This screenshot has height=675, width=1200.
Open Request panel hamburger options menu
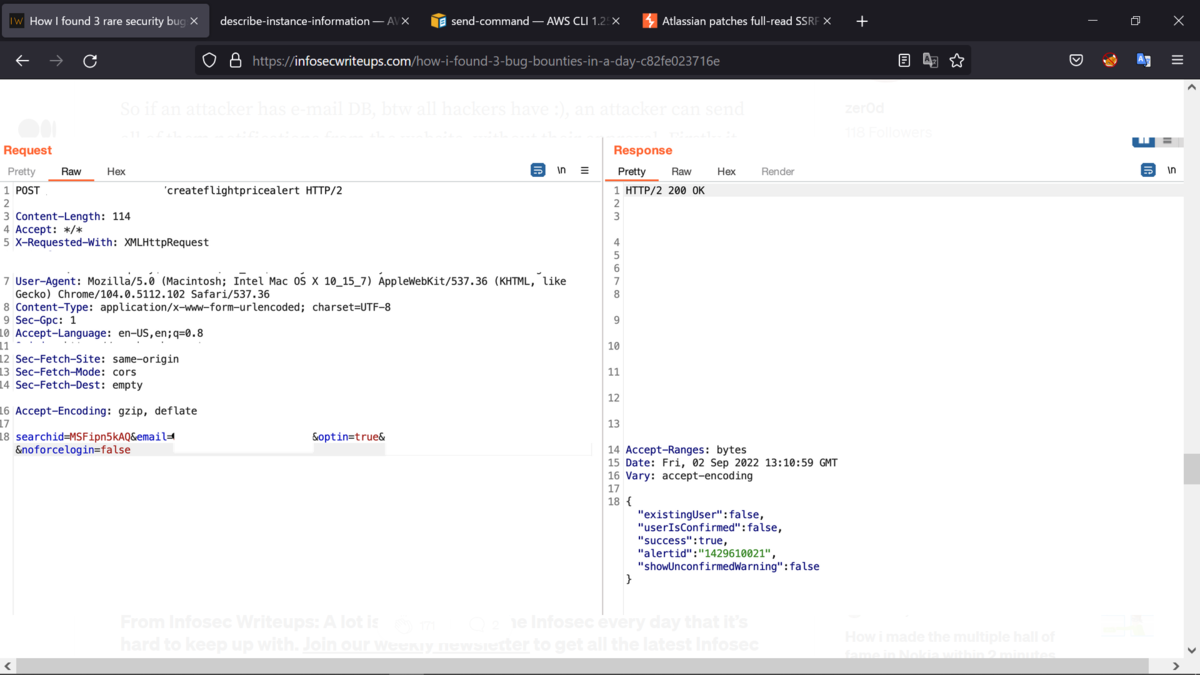[x=585, y=170]
